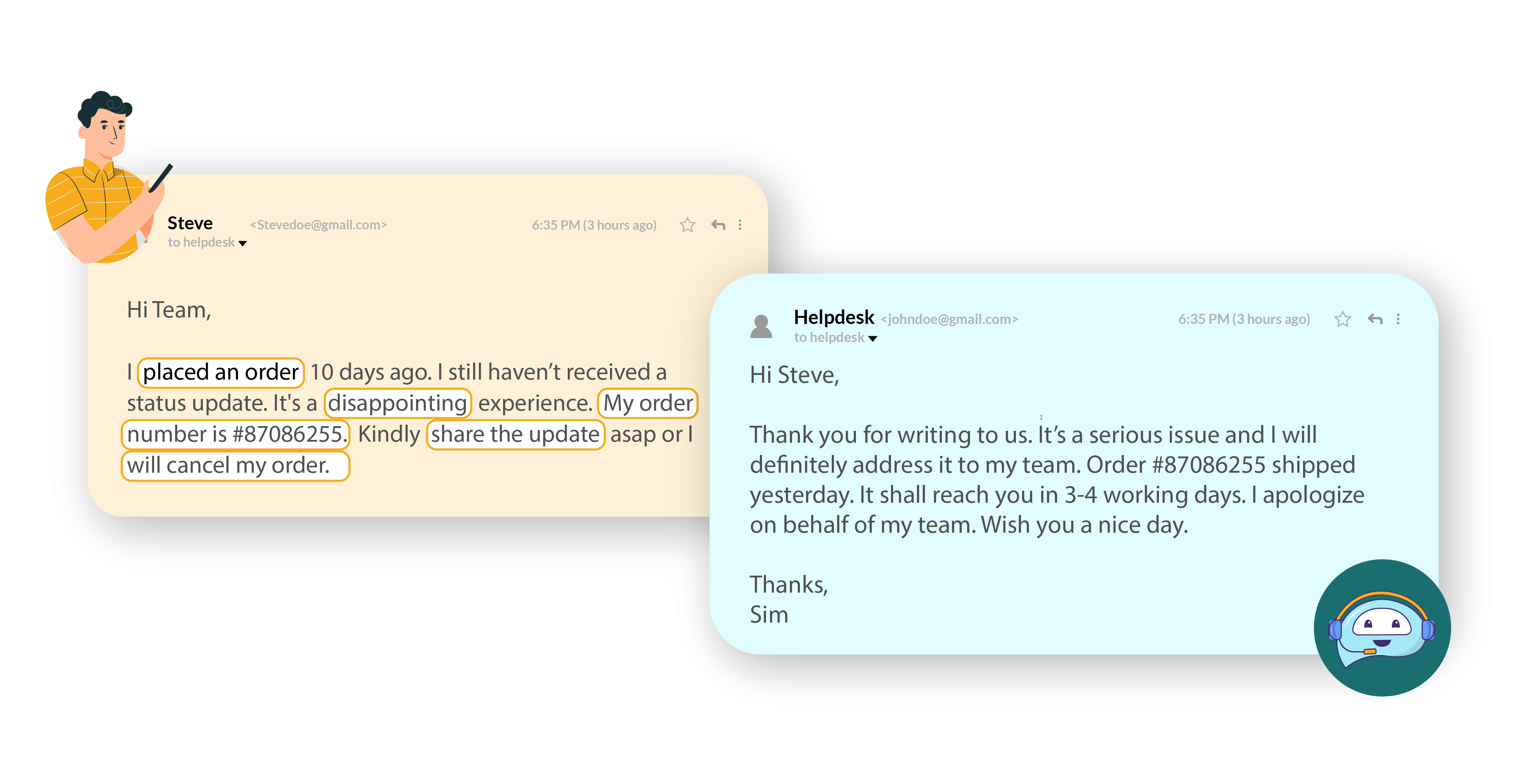Viewport: 1532px width, 784px height.
Task: Click highlighted 'share the update' phrase
Action: 515,434
